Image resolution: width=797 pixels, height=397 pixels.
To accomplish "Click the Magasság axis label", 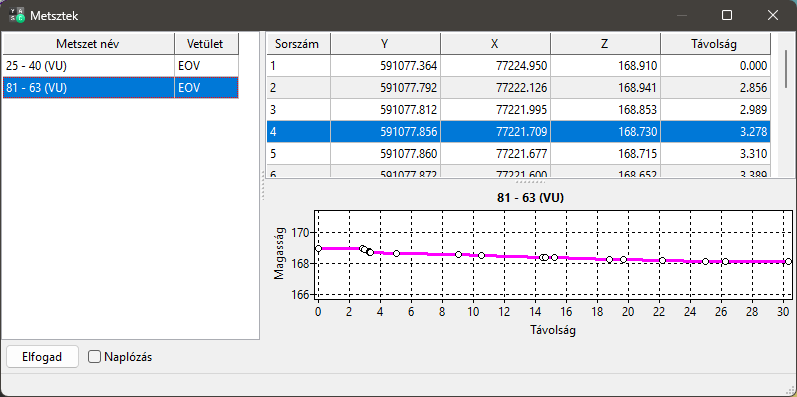I will pyautogui.click(x=279, y=253).
